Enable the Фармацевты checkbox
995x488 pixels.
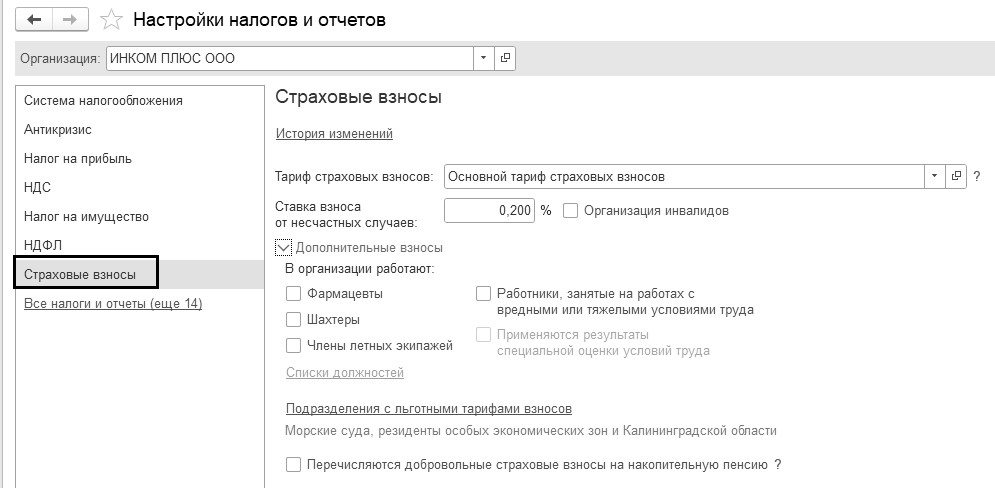coord(293,294)
